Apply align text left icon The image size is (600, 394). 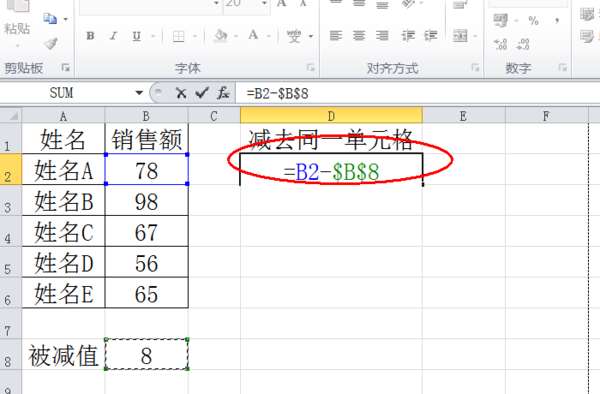point(336,36)
